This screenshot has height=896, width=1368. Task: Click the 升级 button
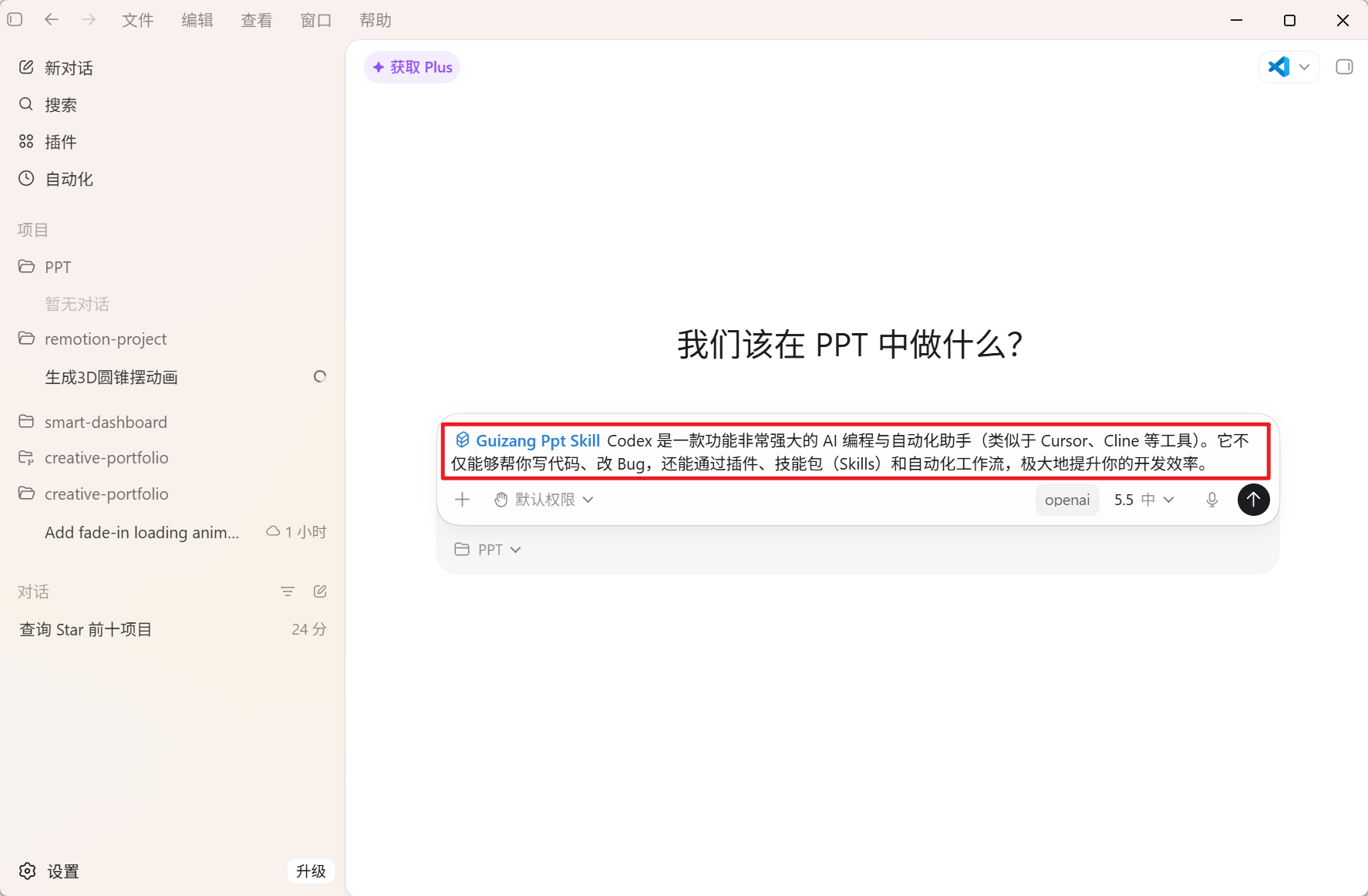[x=311, y=871]
